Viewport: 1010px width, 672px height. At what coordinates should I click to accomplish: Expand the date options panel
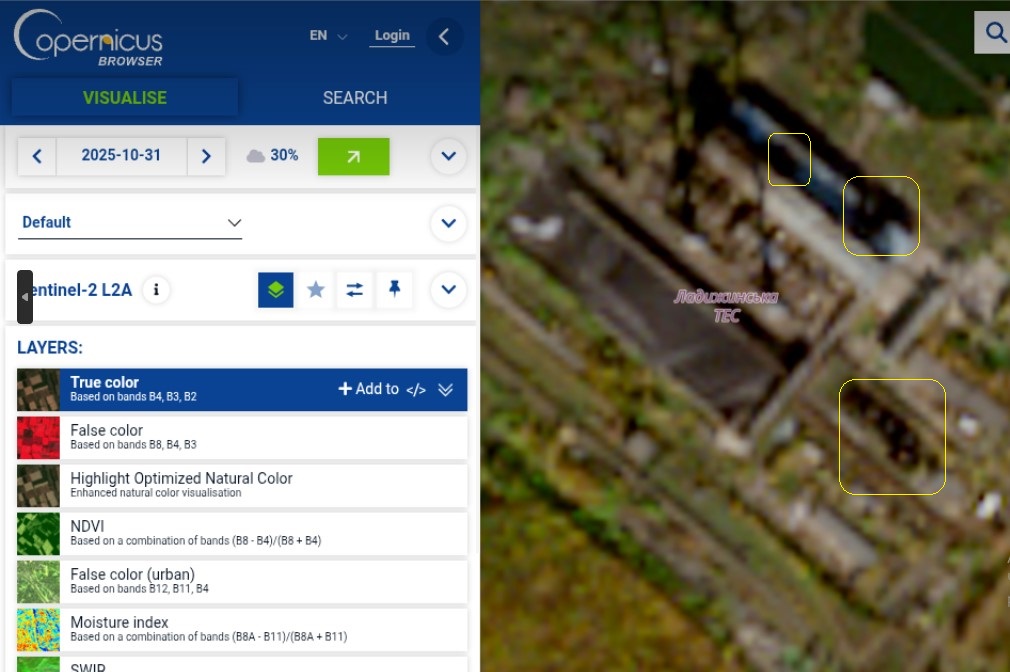click(x=448, y=156)
